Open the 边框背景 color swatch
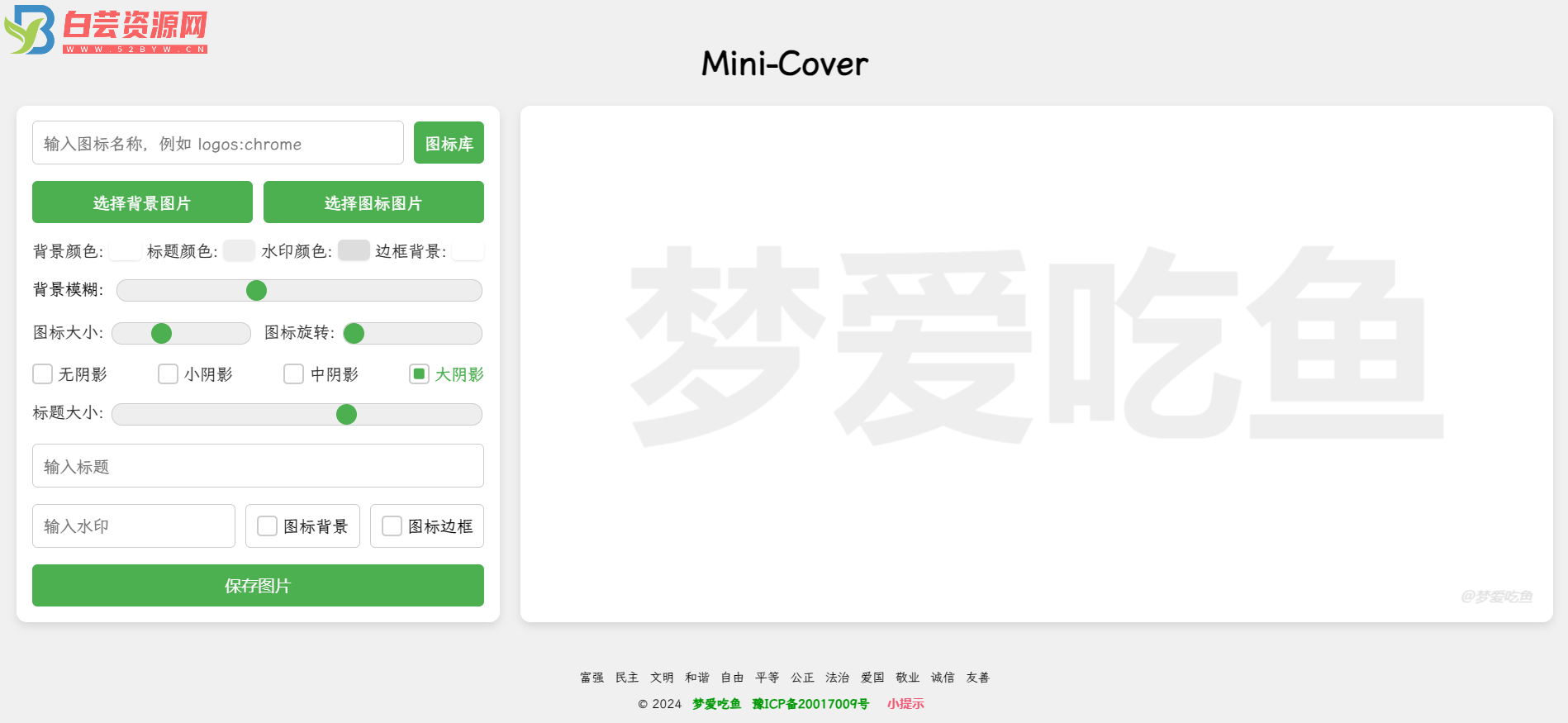The height and width of the screenshot is (723, 1568). 468,250
